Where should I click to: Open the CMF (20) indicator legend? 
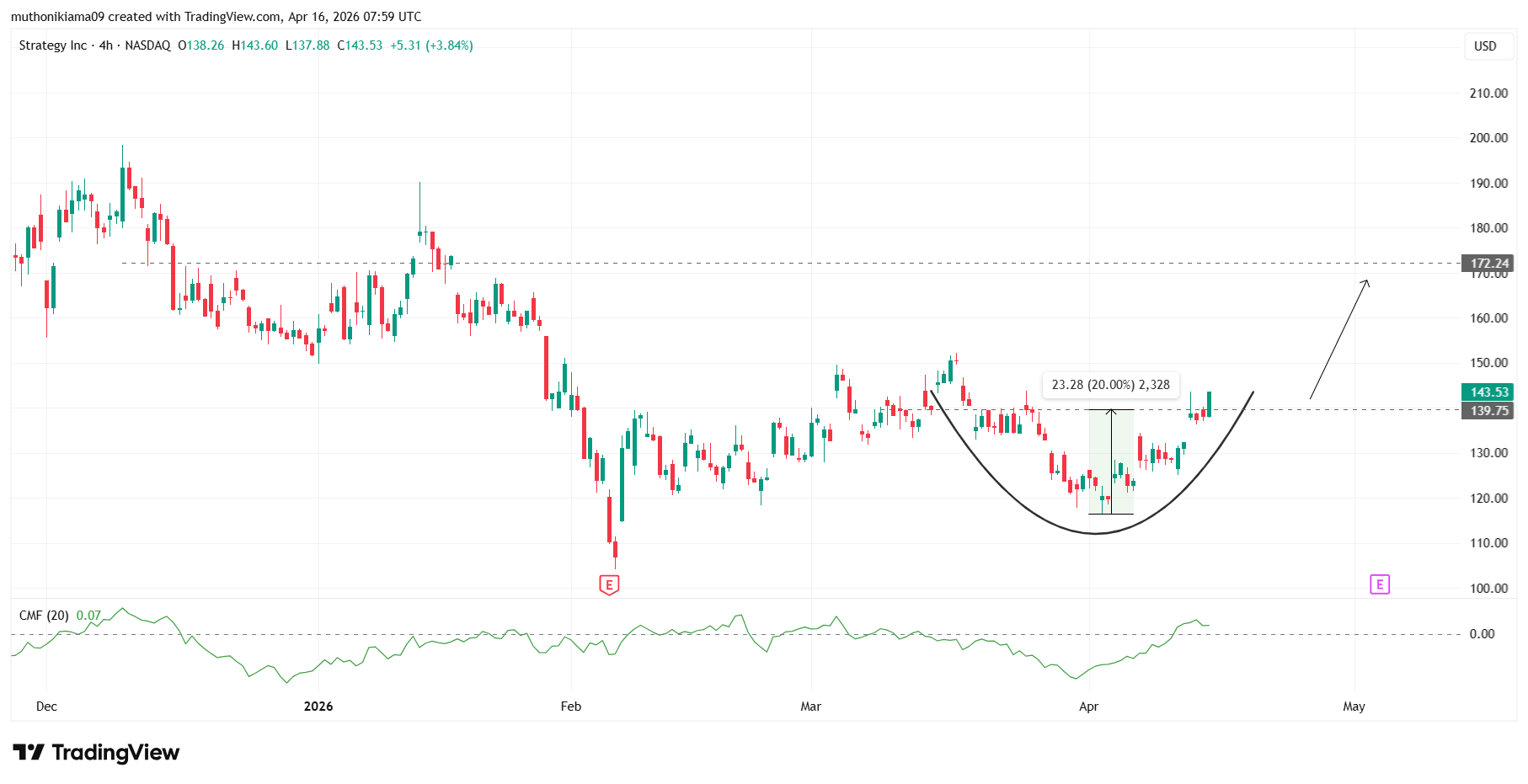pyautogui.click(x=44, y=616)
